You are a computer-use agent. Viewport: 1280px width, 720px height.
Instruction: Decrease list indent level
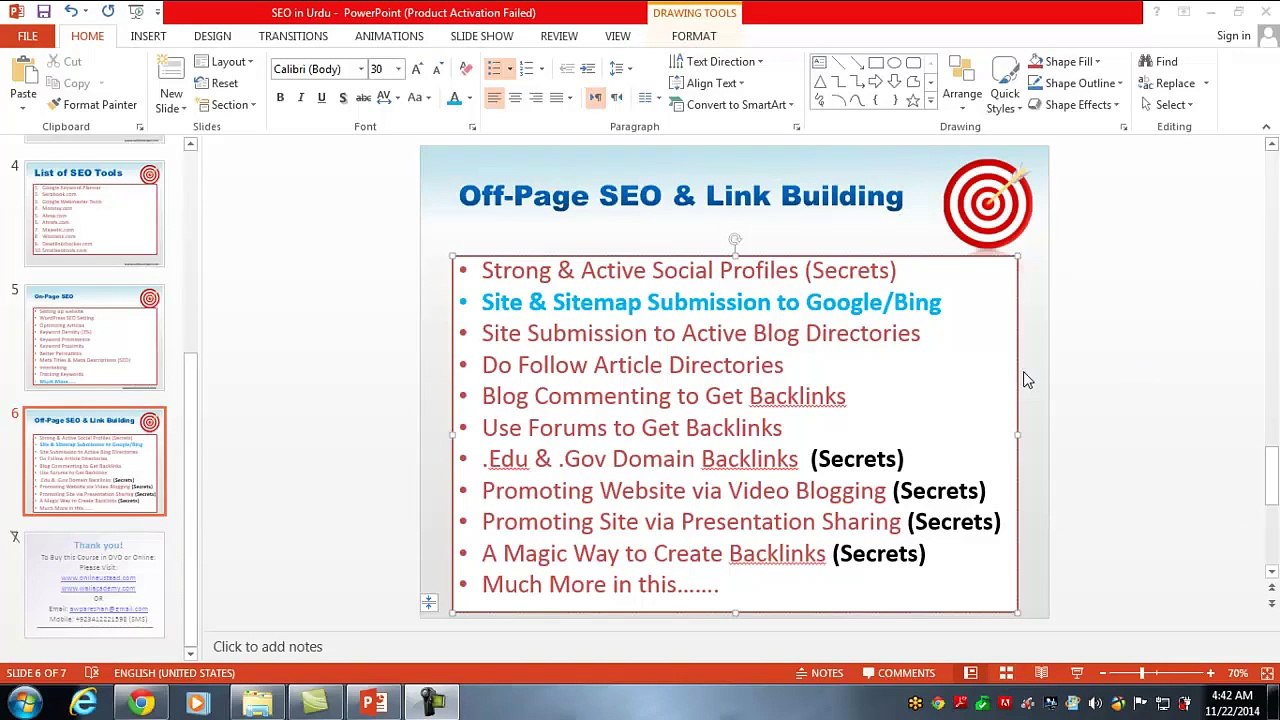tap(567, 69)
